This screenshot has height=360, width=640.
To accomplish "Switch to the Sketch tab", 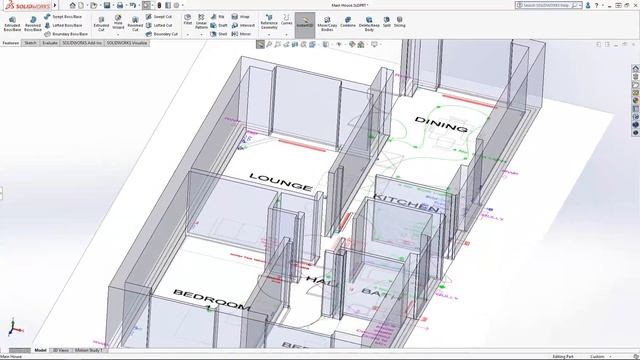I will pos(30,43).
